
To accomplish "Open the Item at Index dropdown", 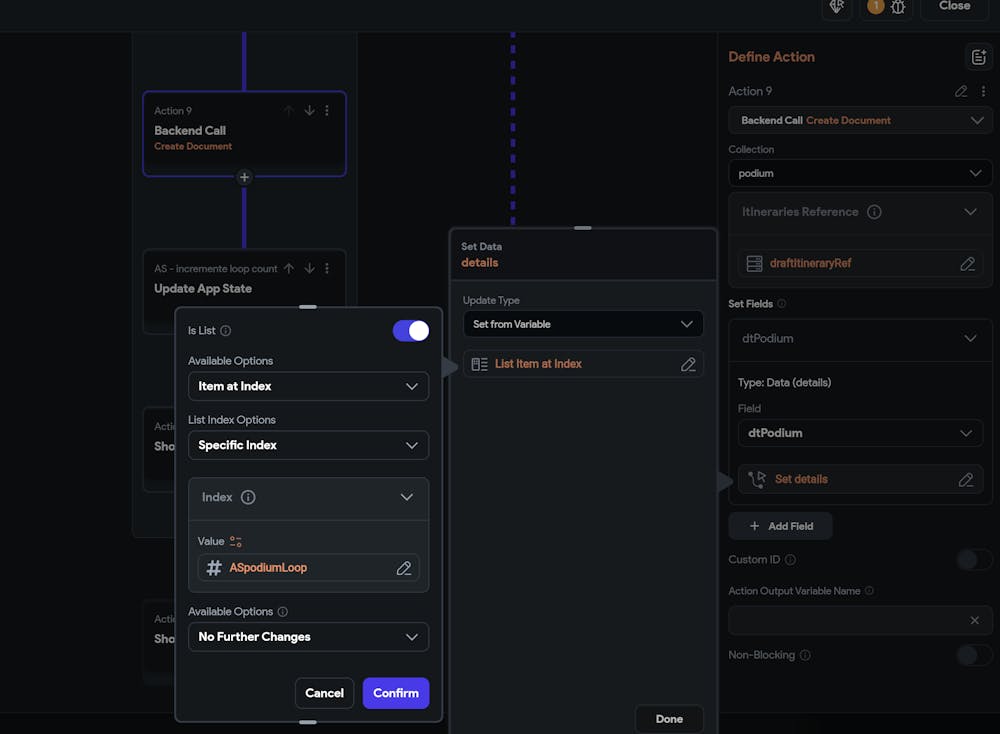I will pos(308,386).
